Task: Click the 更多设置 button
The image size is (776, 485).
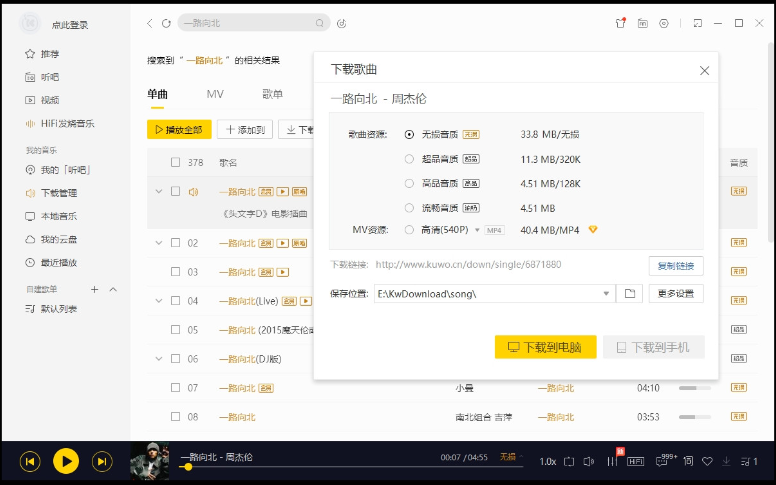Action: pos(676,293)
